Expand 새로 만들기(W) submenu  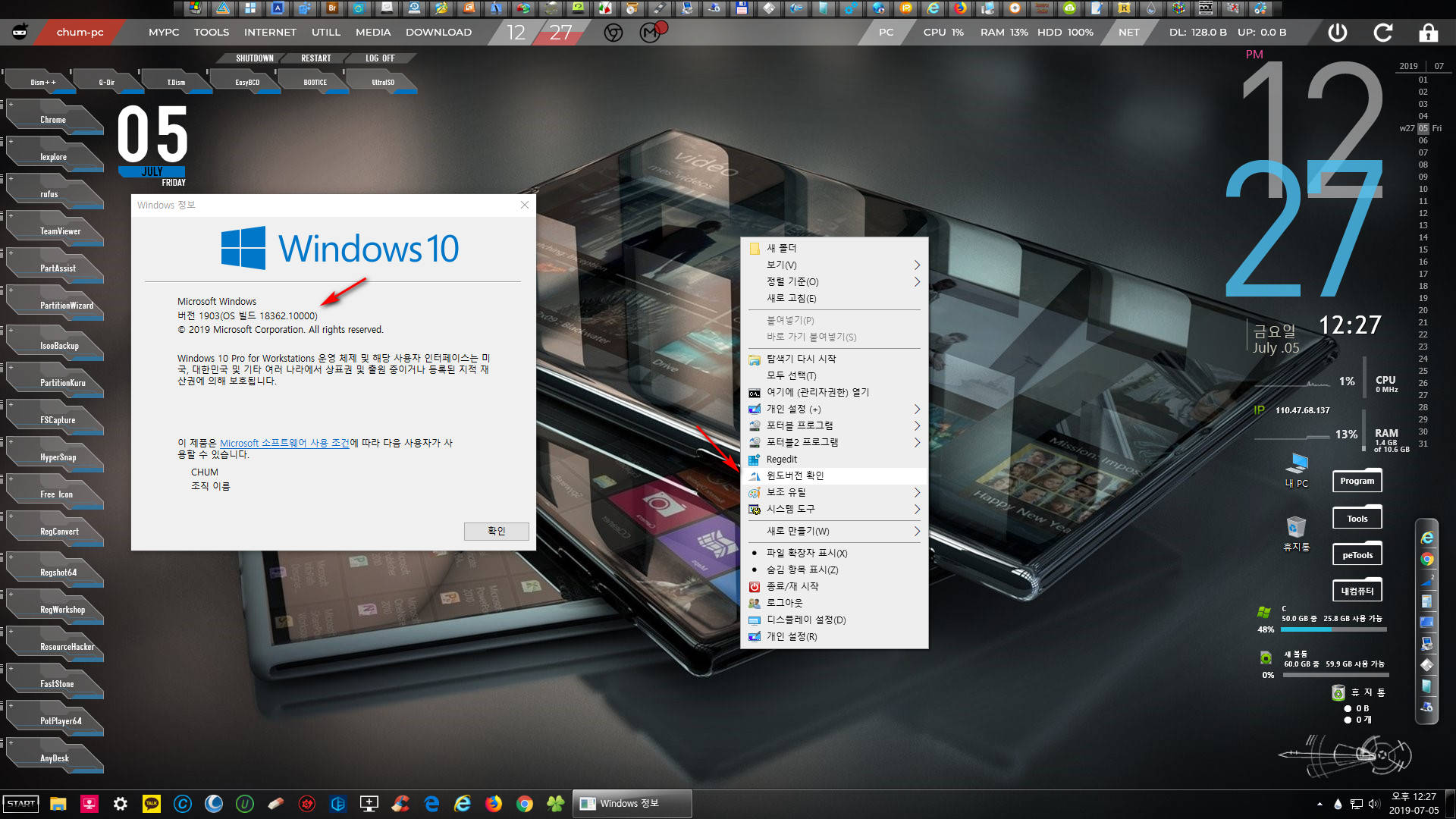834,531
